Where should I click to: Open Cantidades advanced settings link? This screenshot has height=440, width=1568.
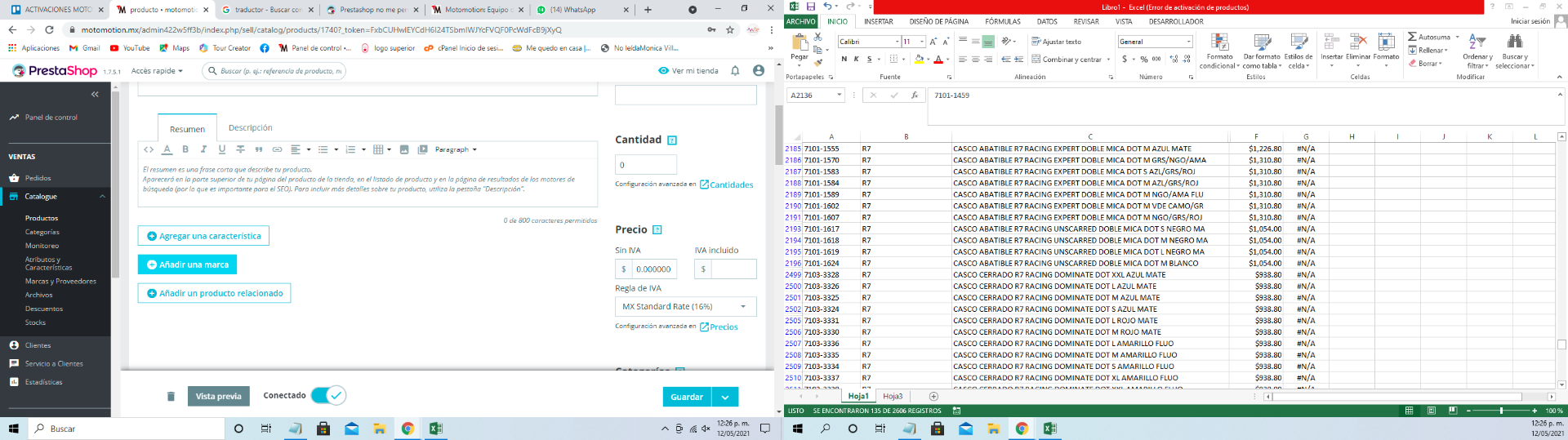click(x=726, y=184)
